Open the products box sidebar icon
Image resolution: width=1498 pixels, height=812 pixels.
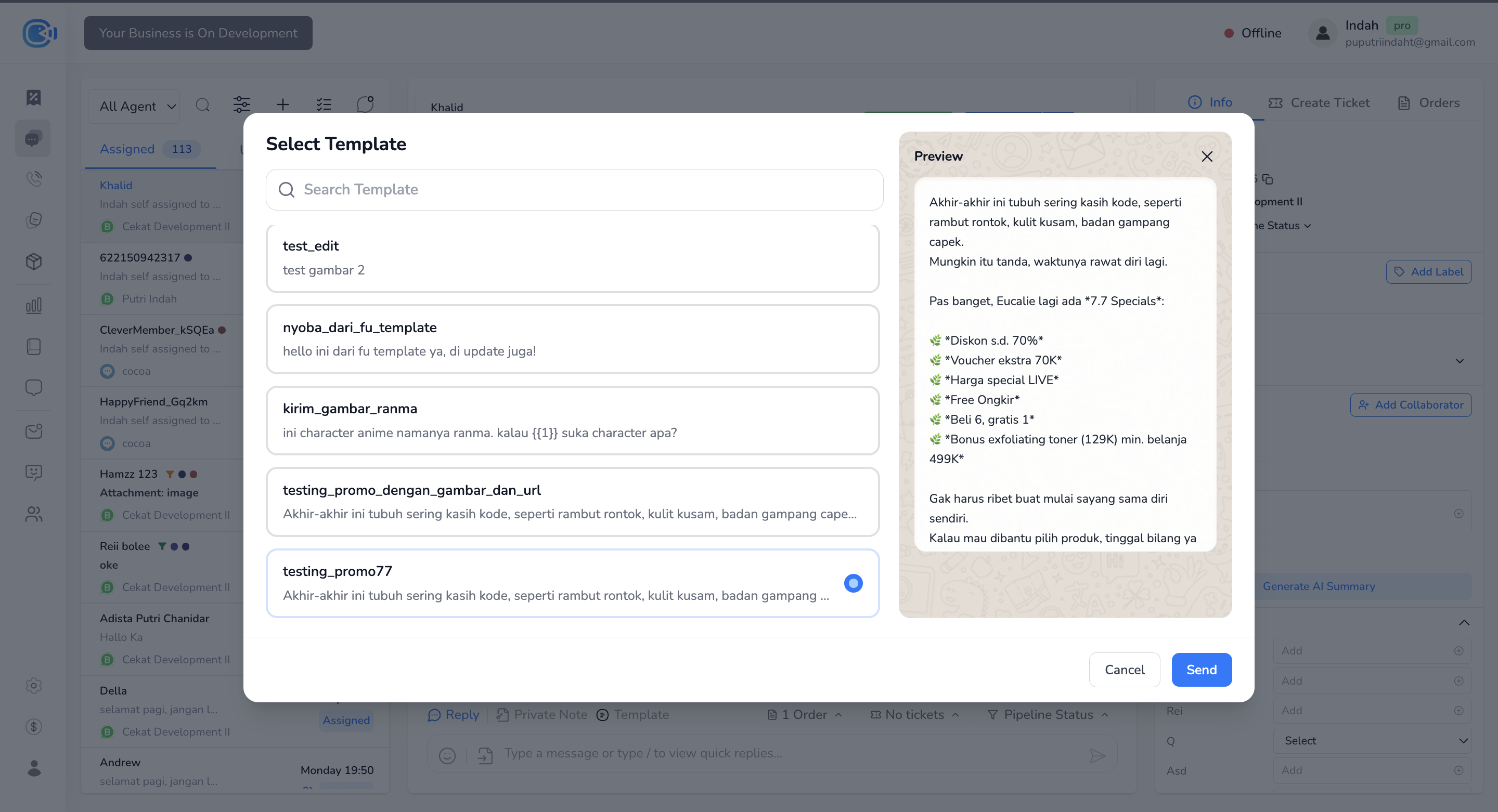click(x=34, y=261)
